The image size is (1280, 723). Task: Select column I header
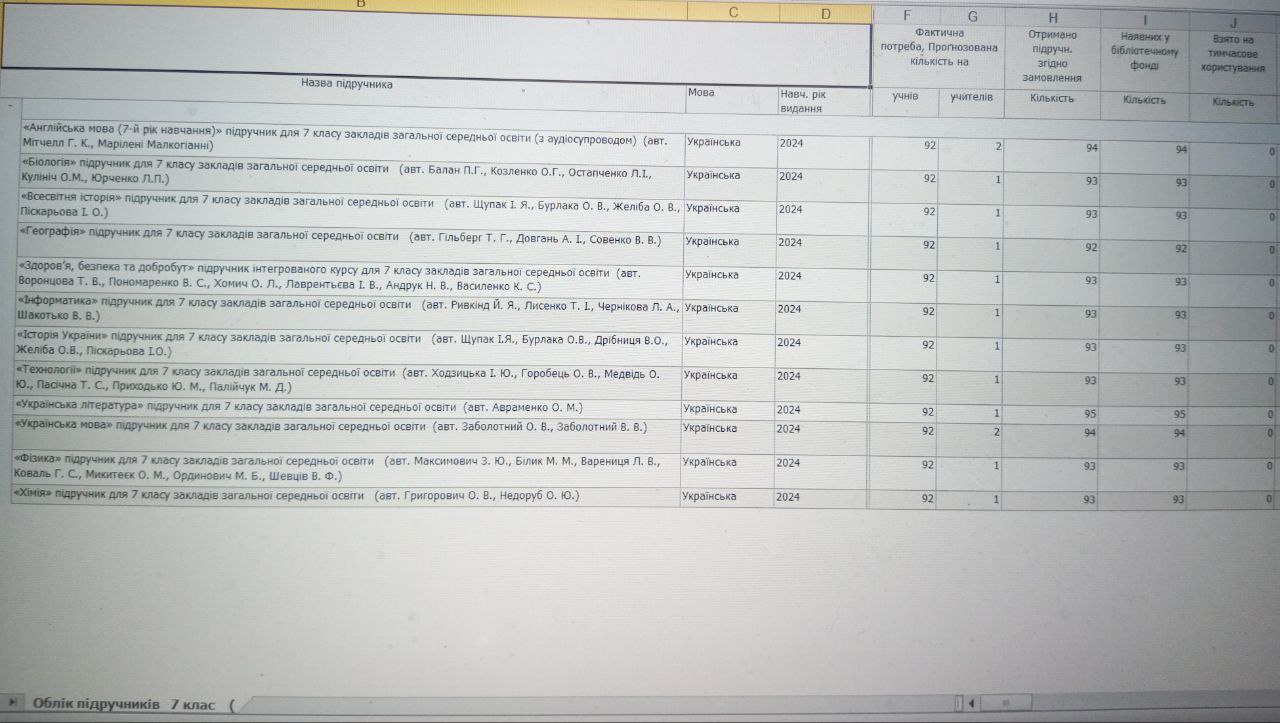[x=1144, y=19]
